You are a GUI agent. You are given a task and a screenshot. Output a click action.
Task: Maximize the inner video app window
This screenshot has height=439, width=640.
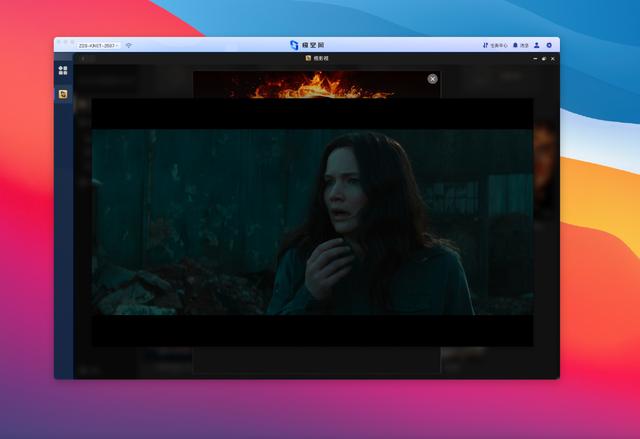coord(544,59)
